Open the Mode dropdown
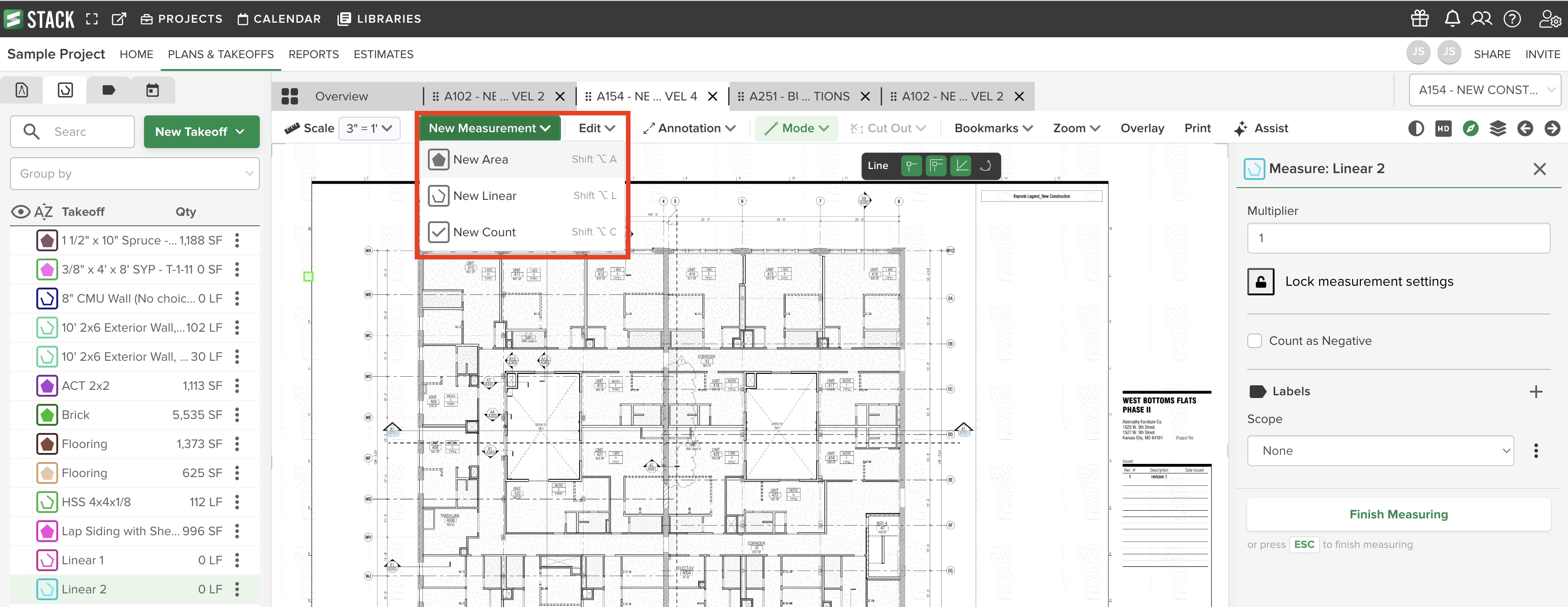The image size is (1568, 607). tap(796, 129)
